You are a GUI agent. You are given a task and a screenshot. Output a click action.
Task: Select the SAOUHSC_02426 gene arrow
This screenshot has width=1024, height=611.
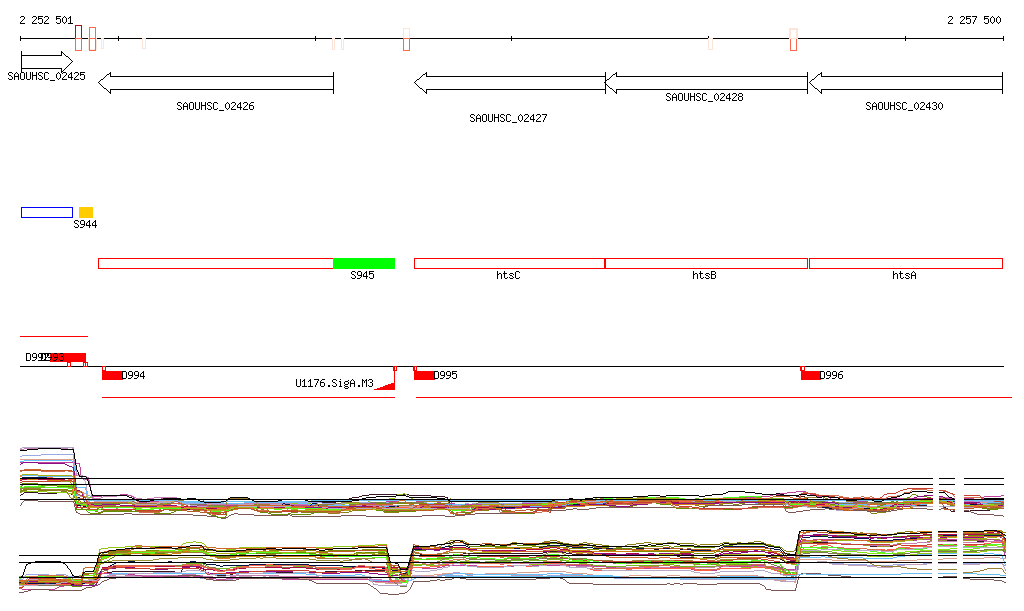(x=216, y=83)
